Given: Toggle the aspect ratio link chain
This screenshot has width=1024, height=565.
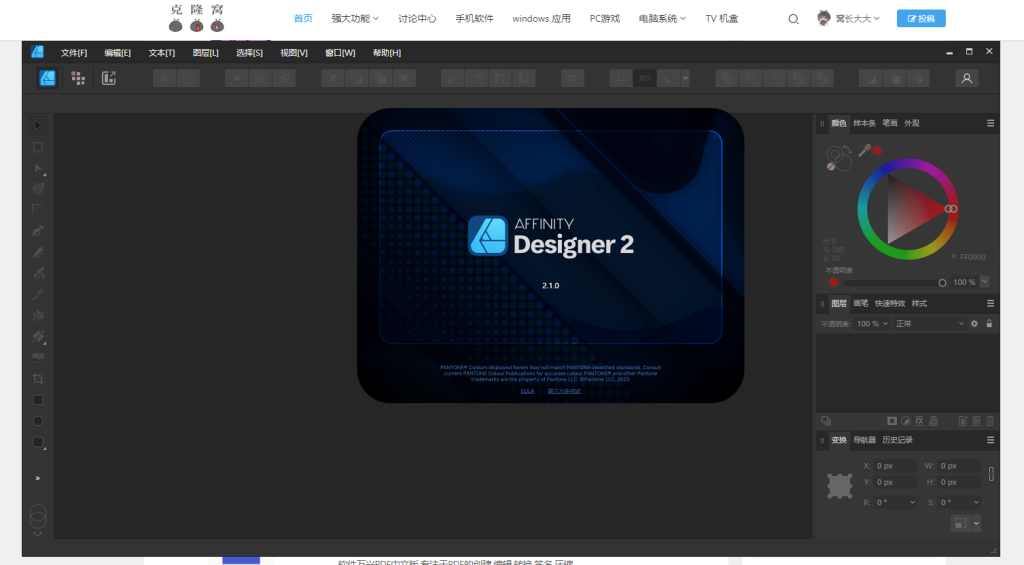Looking at the screenshot, I should 991,474.
